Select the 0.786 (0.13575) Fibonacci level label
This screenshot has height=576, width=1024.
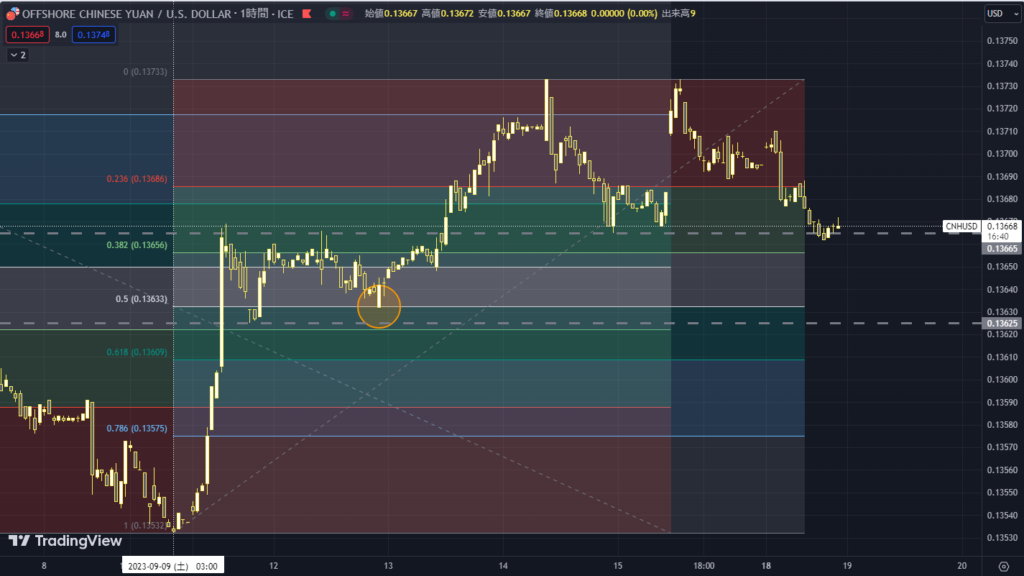[x=136, y=428]
